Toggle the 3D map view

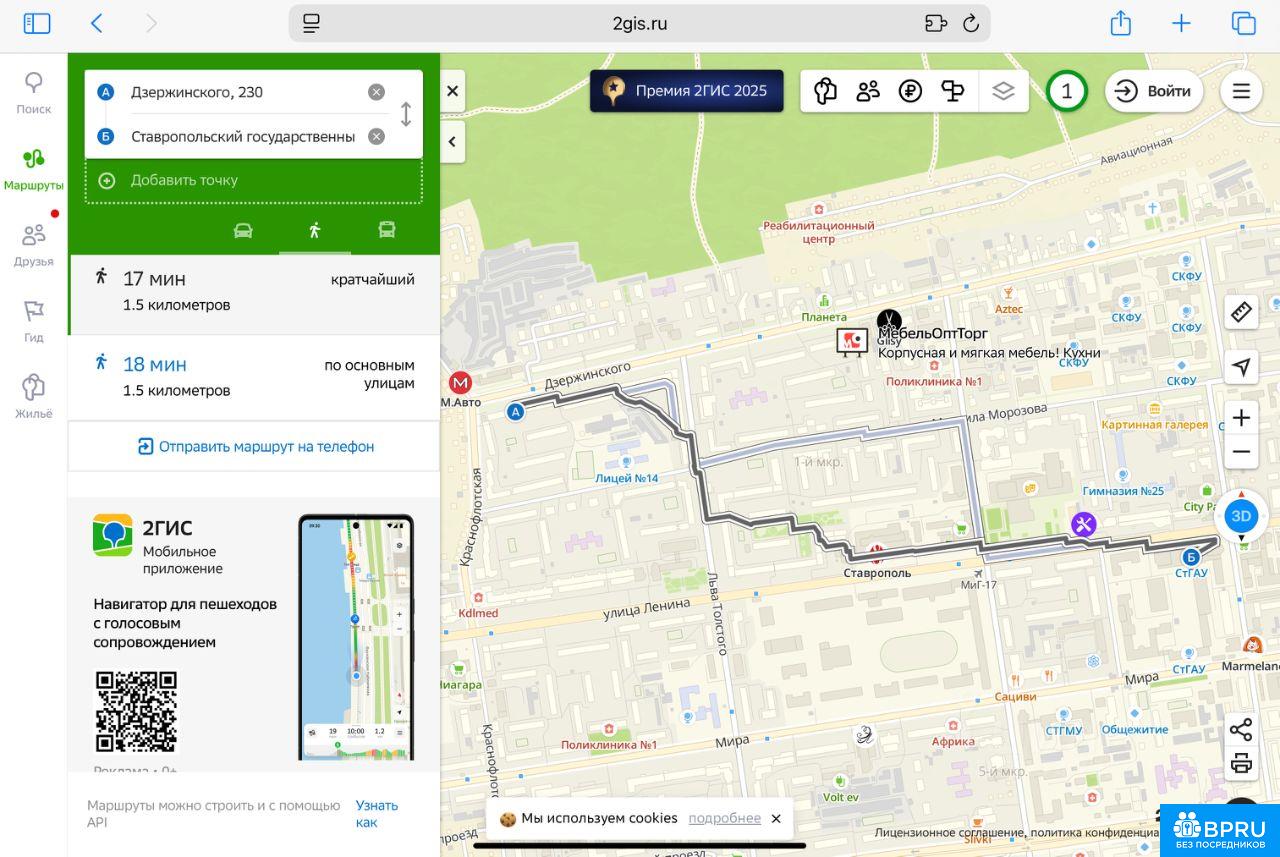[x=1241, y=516]
